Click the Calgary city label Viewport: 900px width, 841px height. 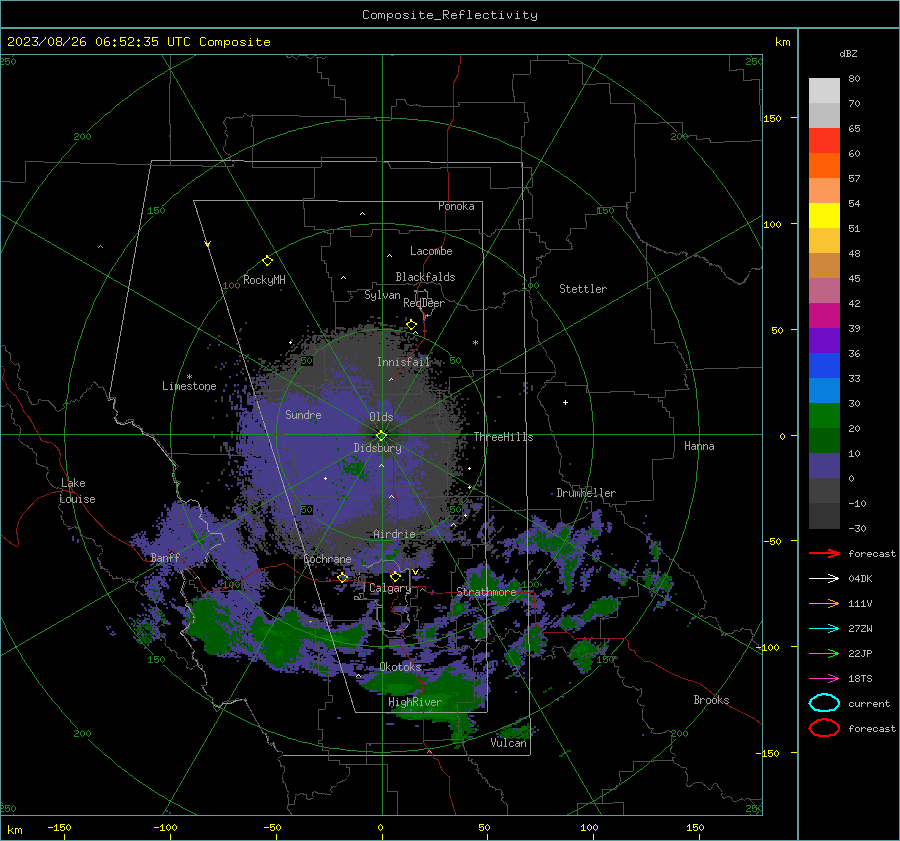coord(390,588)
